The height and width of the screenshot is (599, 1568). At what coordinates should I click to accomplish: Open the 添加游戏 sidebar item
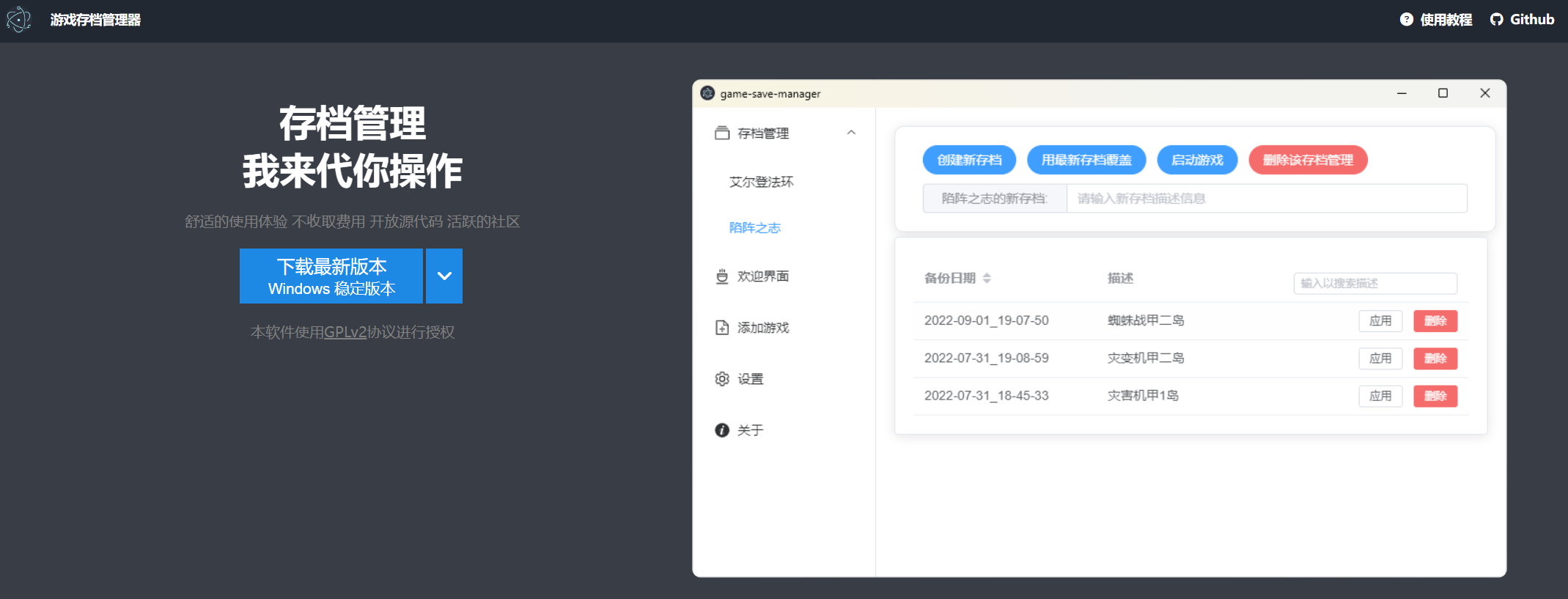762,328
